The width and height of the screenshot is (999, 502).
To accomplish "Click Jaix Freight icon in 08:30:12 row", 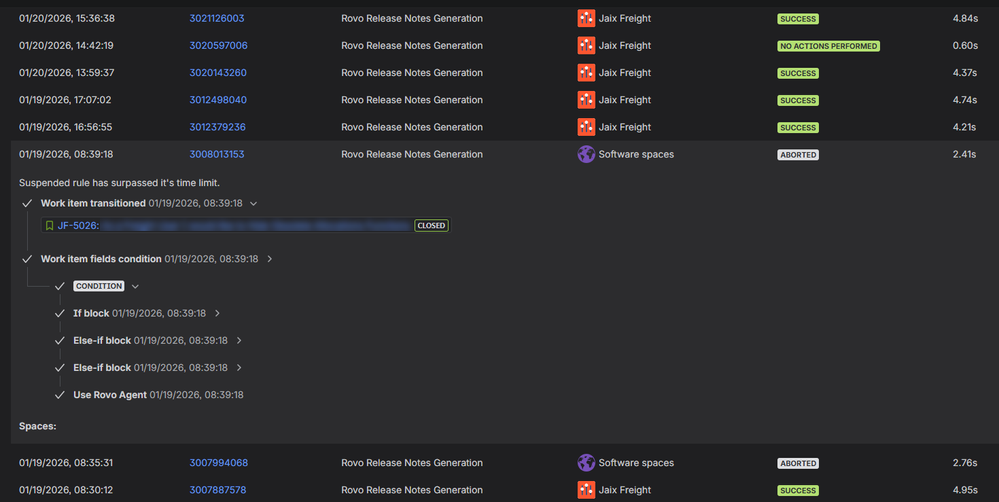I will [586, 490].
